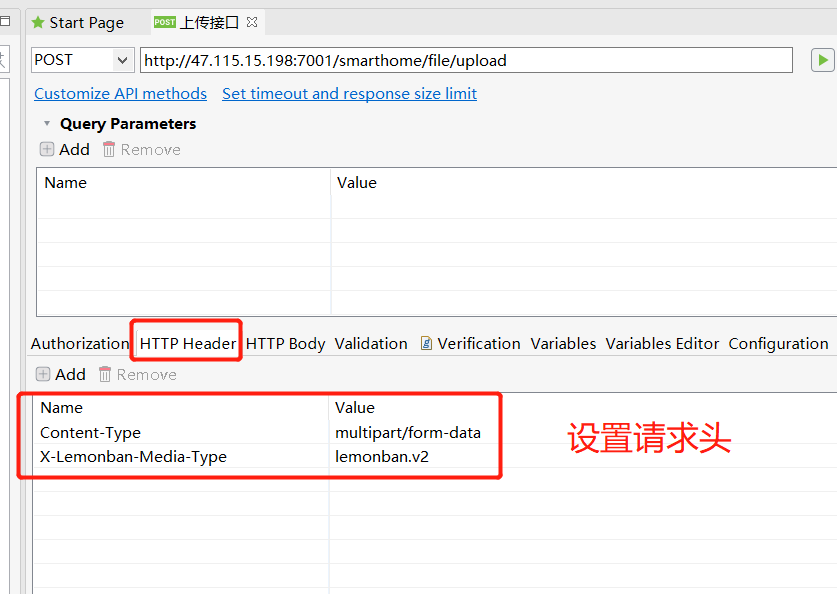Click the script icon beside Verification tab

pos(427,343)
